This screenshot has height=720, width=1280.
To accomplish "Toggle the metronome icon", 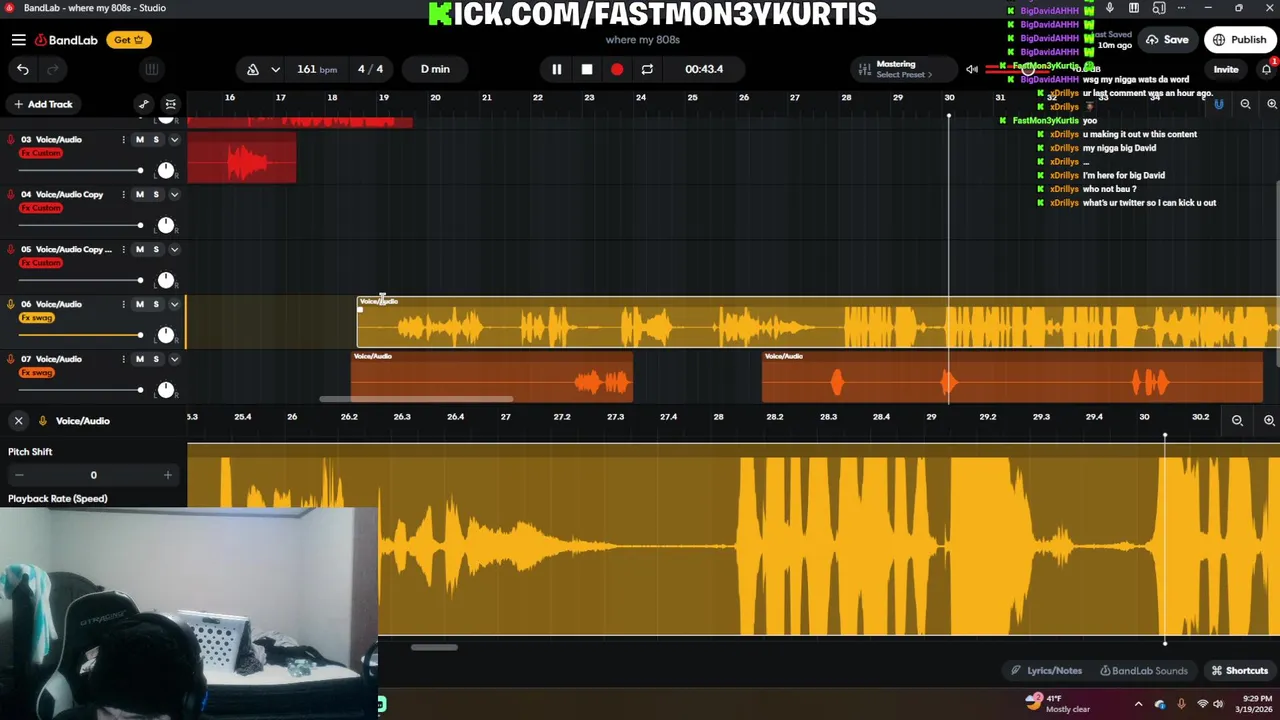I will pos(253,69).
